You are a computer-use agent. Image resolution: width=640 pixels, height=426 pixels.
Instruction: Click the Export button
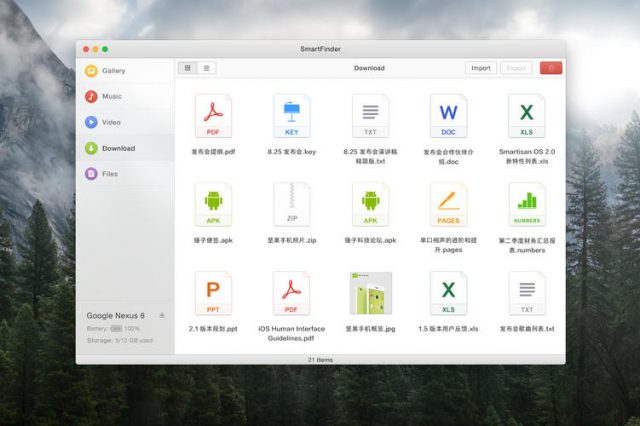point(516,68)
